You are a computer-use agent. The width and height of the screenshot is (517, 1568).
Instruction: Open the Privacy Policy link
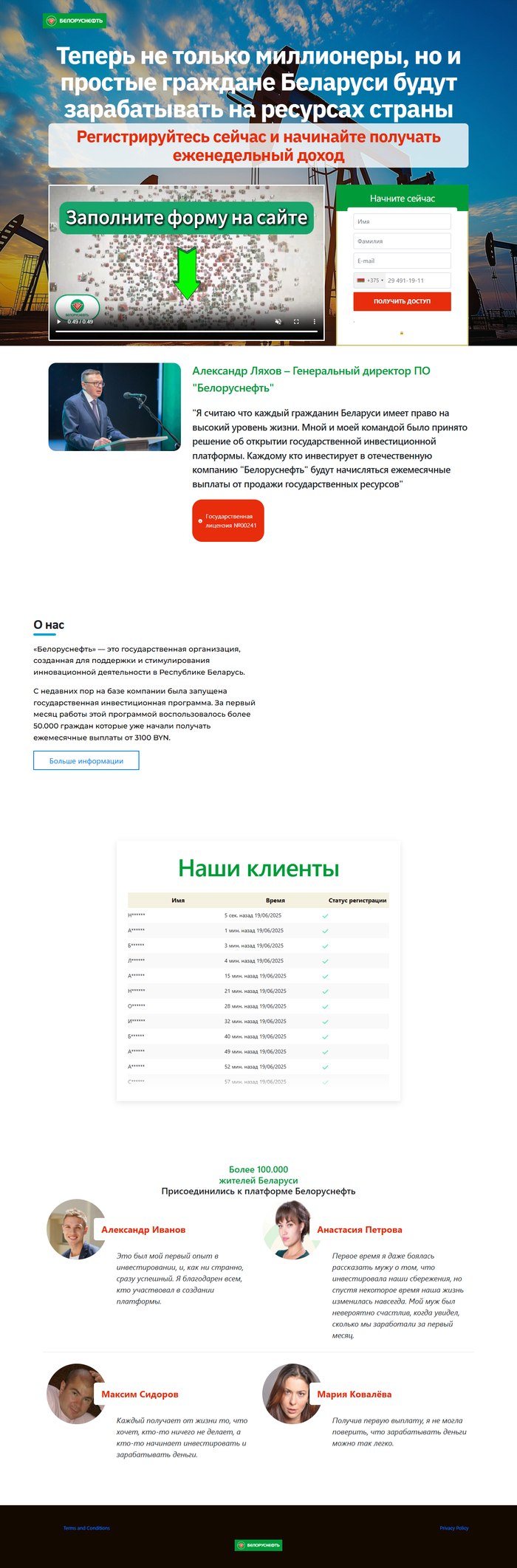pyautogui.click(x=453, y=1528)
